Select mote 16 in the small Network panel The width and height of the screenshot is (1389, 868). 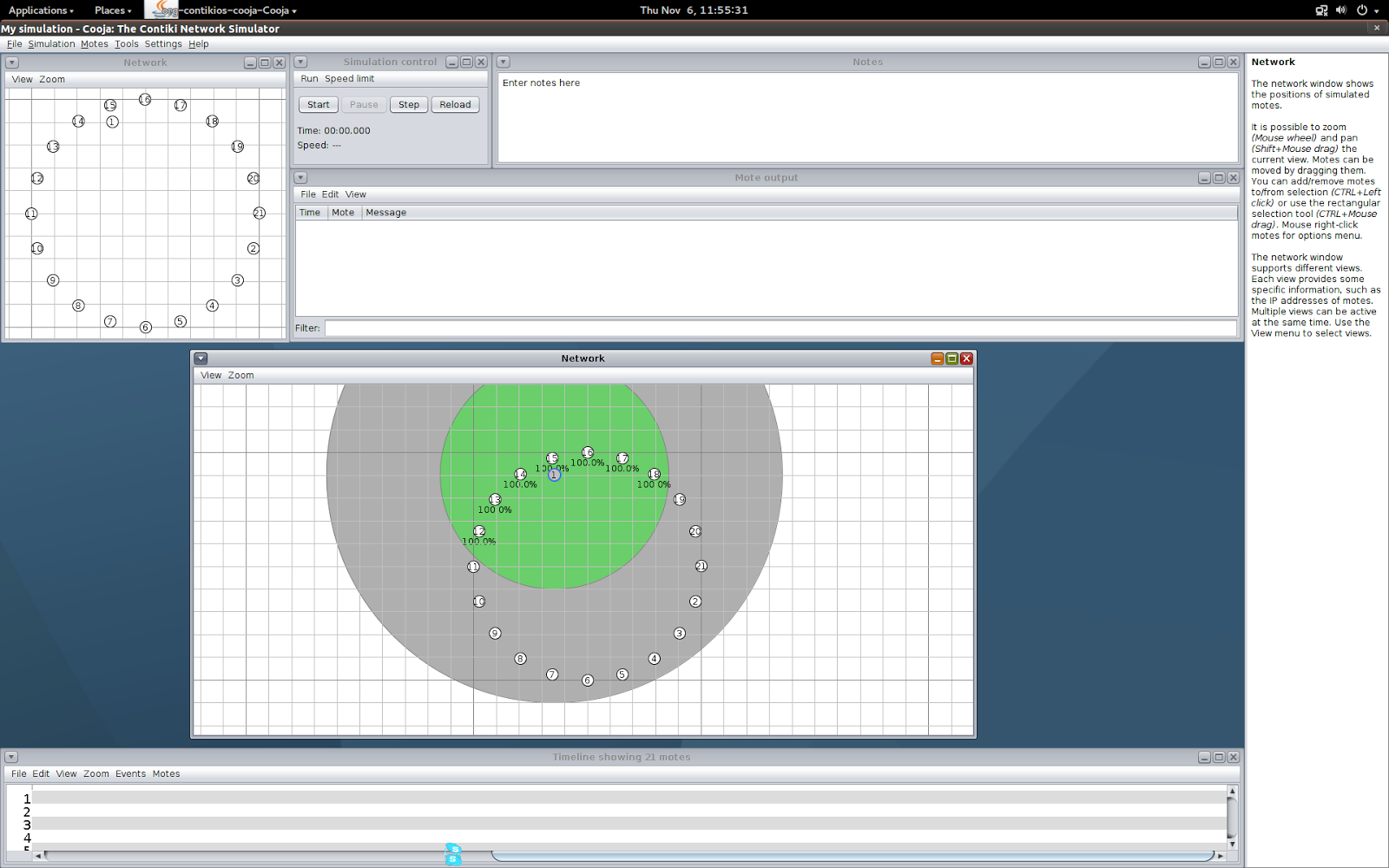pos(145,100)
